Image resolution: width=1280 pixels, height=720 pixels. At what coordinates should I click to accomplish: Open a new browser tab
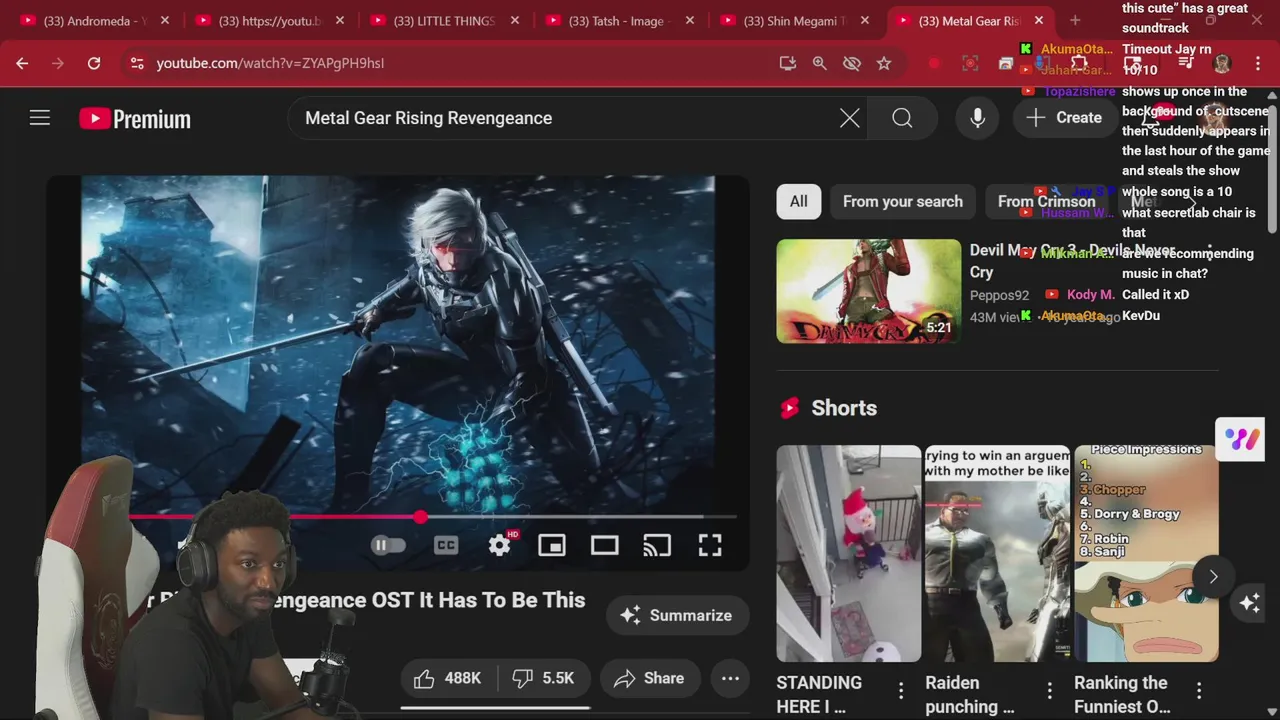1075,20
